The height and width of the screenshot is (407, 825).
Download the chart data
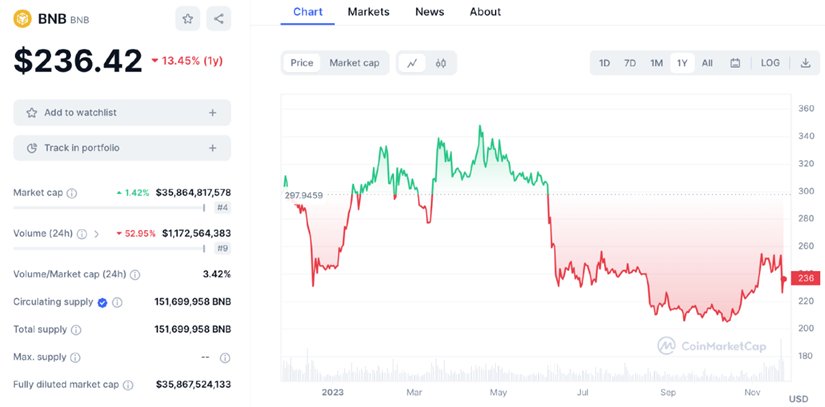[805, 63]
